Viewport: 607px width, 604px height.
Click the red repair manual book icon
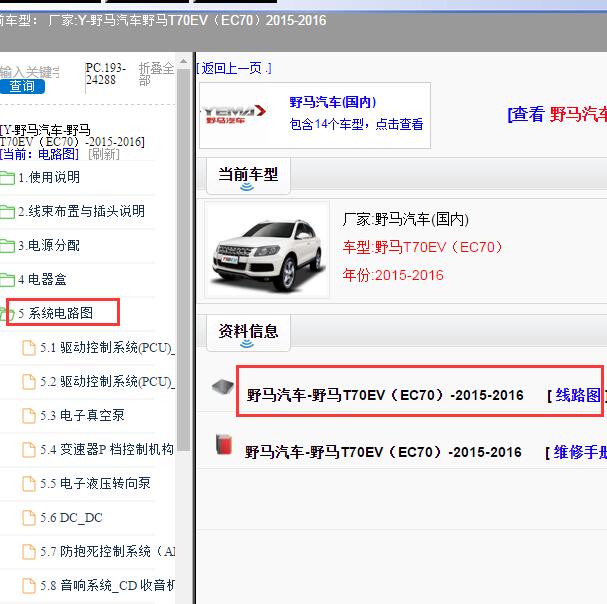point(224,444)
